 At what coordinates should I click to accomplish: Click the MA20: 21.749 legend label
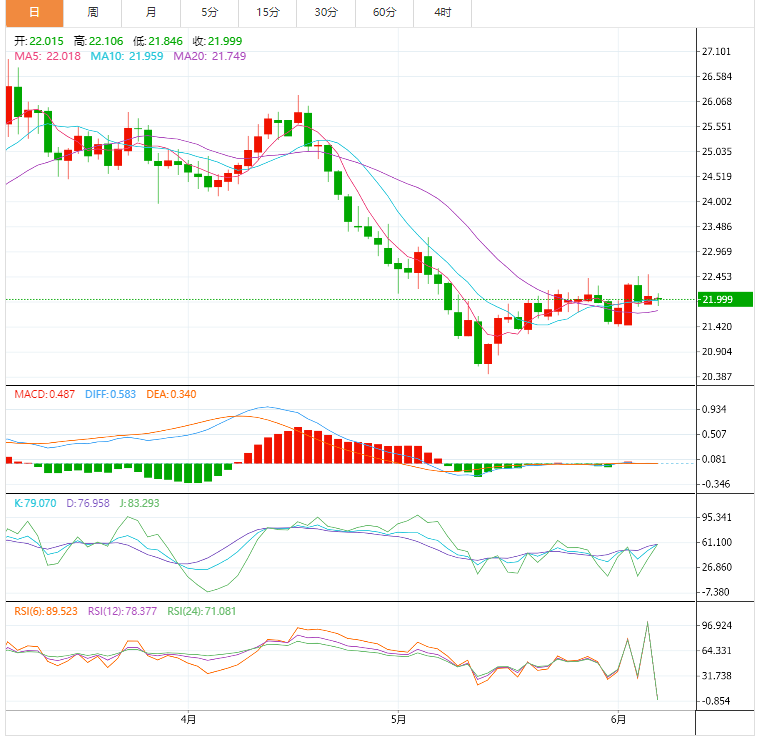pos(210,56)
